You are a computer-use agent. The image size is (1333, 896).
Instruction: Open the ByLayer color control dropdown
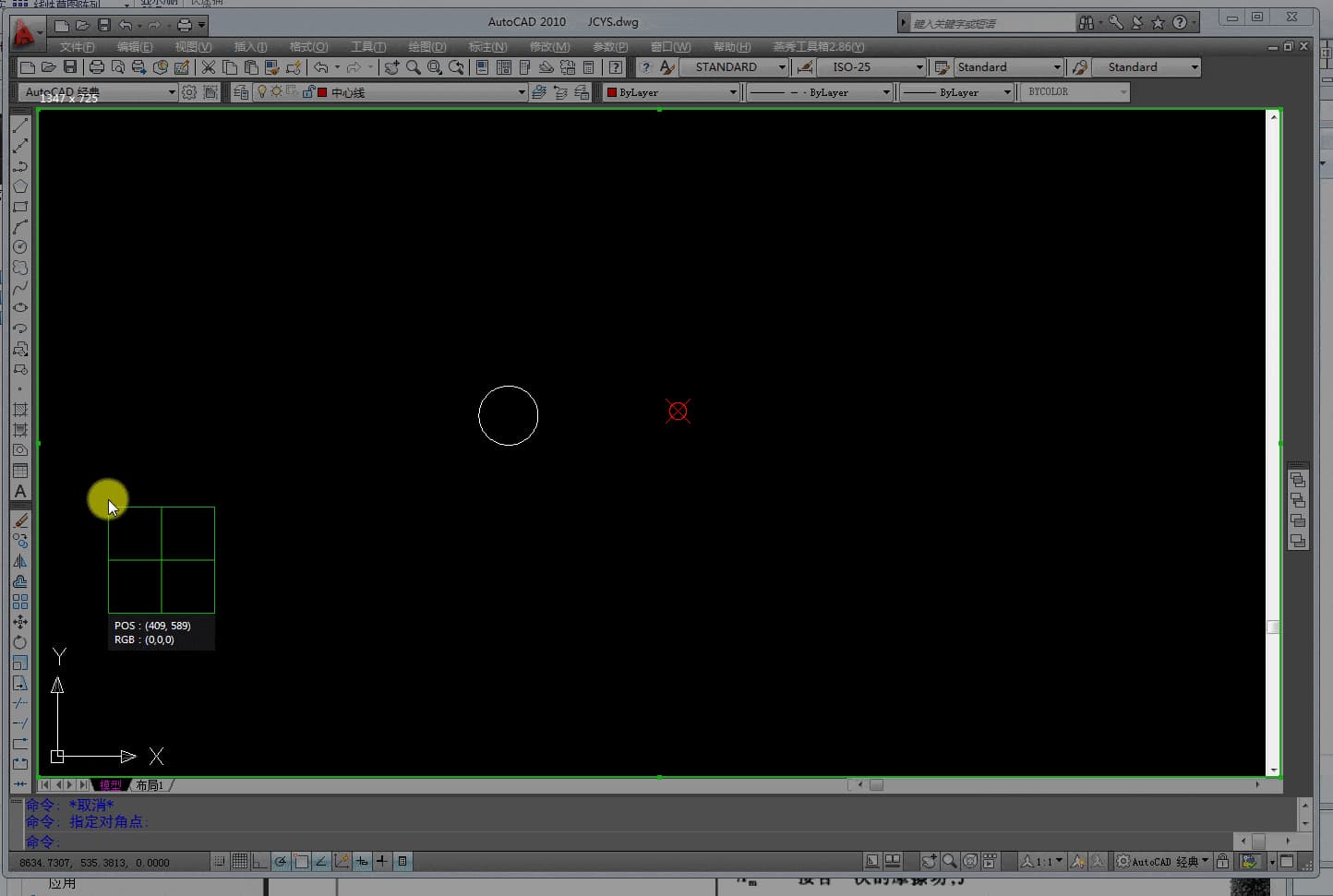733,92
